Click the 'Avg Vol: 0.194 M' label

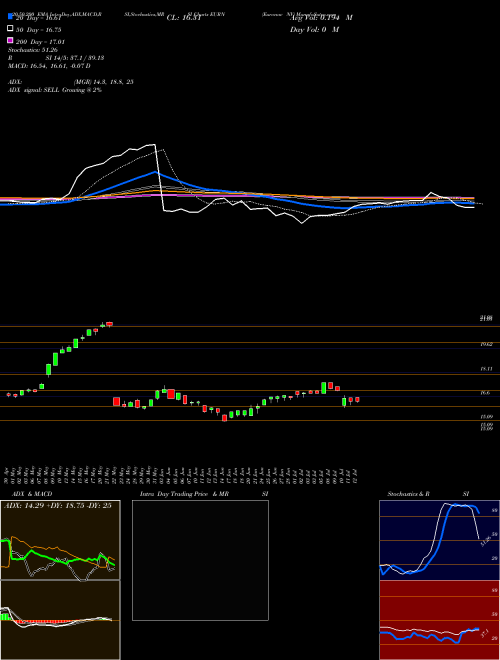pyautogui.click(x=322, y=18)
